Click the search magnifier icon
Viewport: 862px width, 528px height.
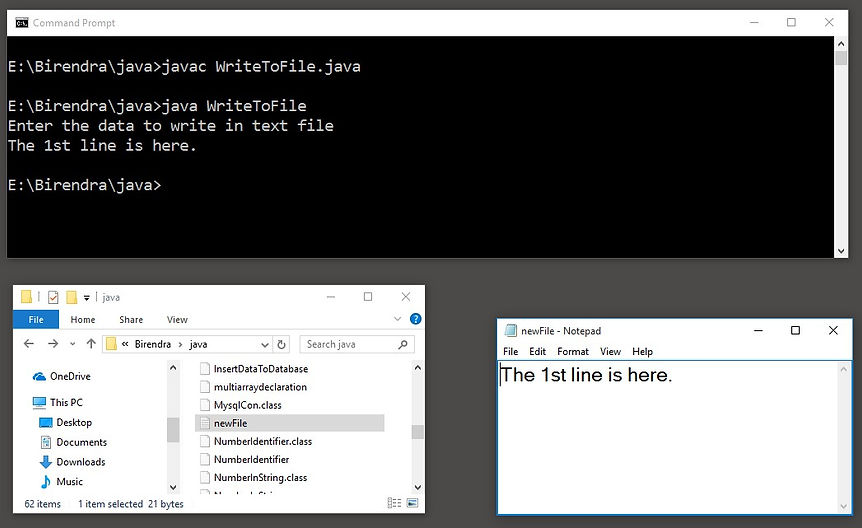point(403,344)
